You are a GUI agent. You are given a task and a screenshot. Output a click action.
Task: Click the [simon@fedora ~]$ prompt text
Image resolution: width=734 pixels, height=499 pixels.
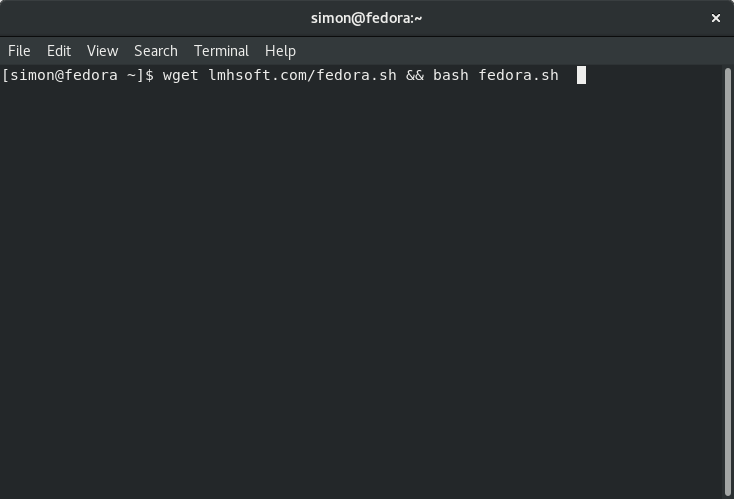78,75
